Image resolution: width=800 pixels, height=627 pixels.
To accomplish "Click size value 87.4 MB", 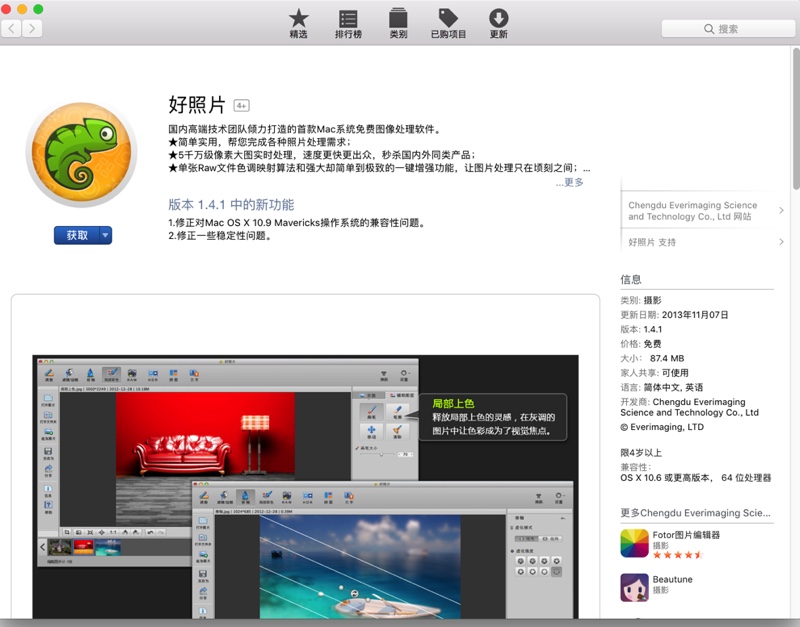I will (x=667, y=358).
